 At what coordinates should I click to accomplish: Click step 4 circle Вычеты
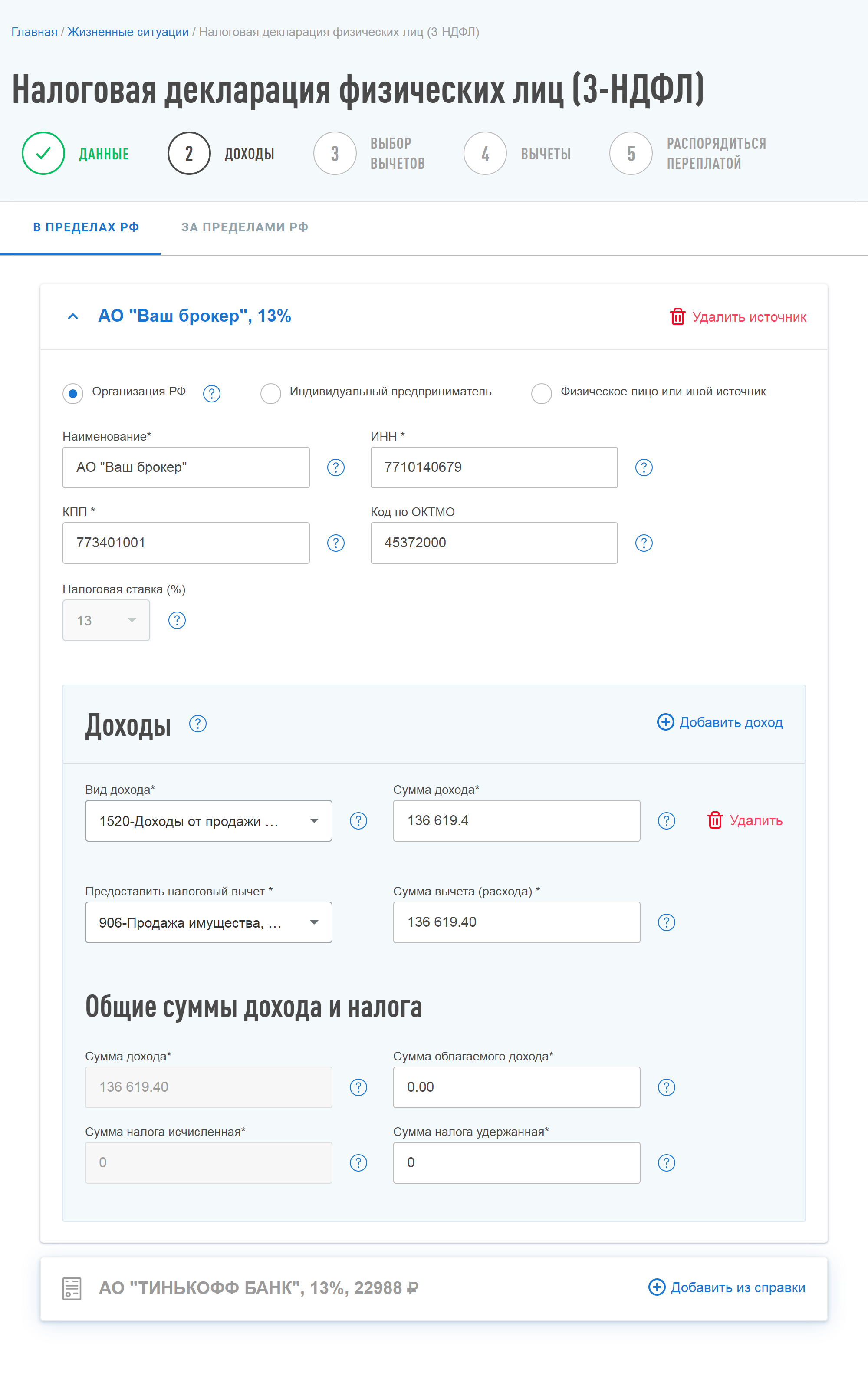(x=485, y=153)
